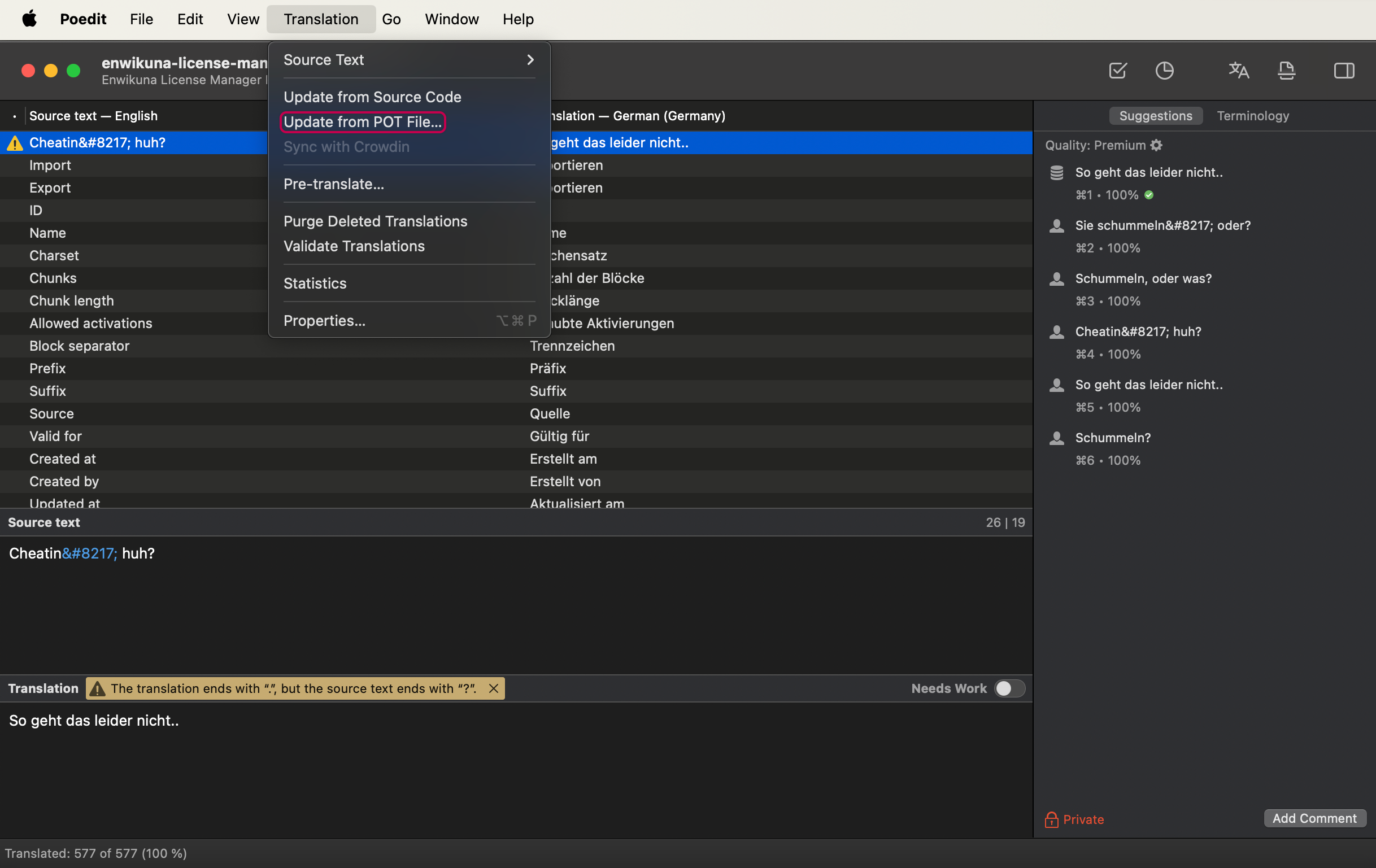Click the warning icon in the translation alert

98,688
